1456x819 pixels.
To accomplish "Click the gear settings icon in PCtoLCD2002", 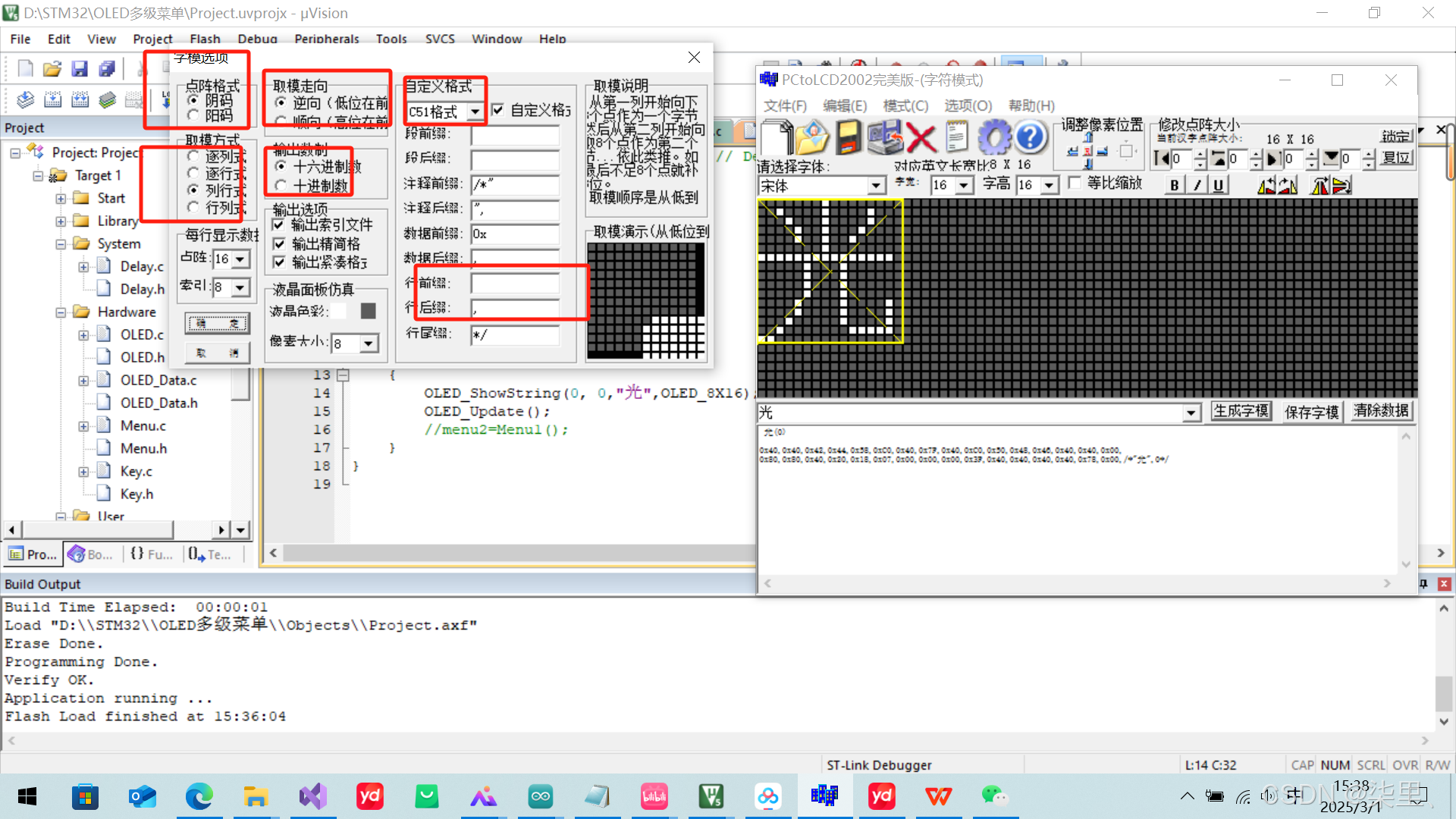I will (x=994, y=138).
